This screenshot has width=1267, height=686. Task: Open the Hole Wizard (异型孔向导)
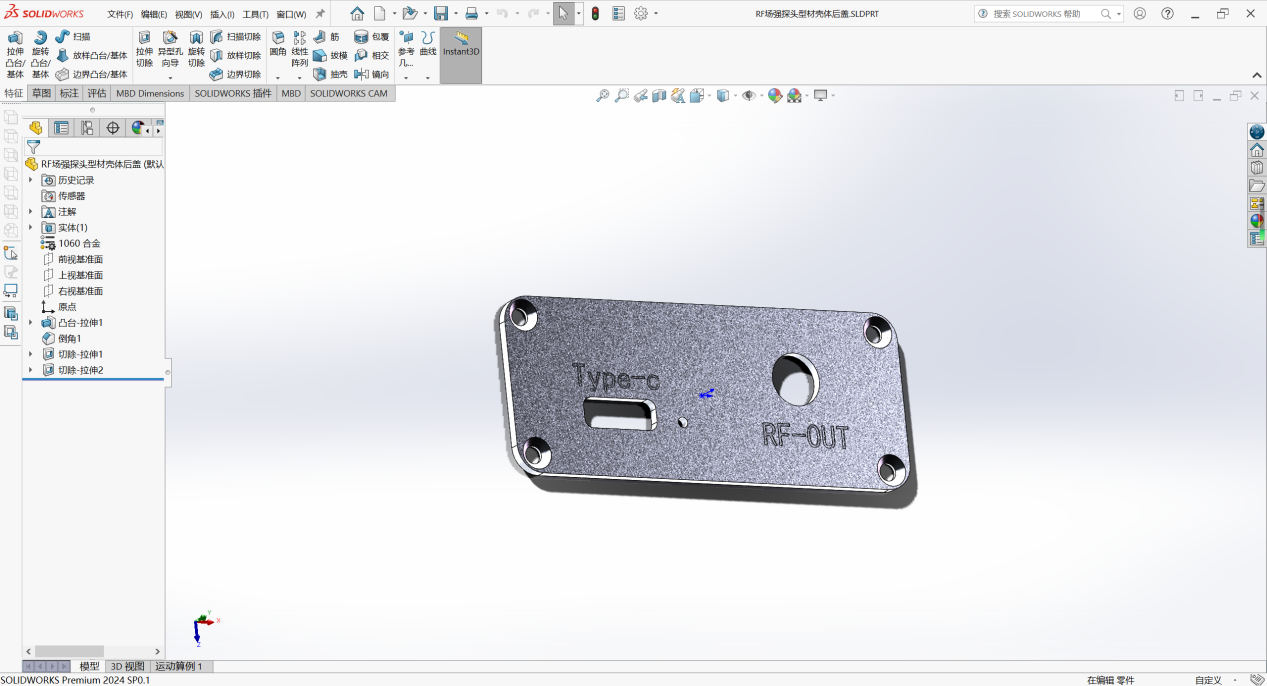(x=170, y=49)
